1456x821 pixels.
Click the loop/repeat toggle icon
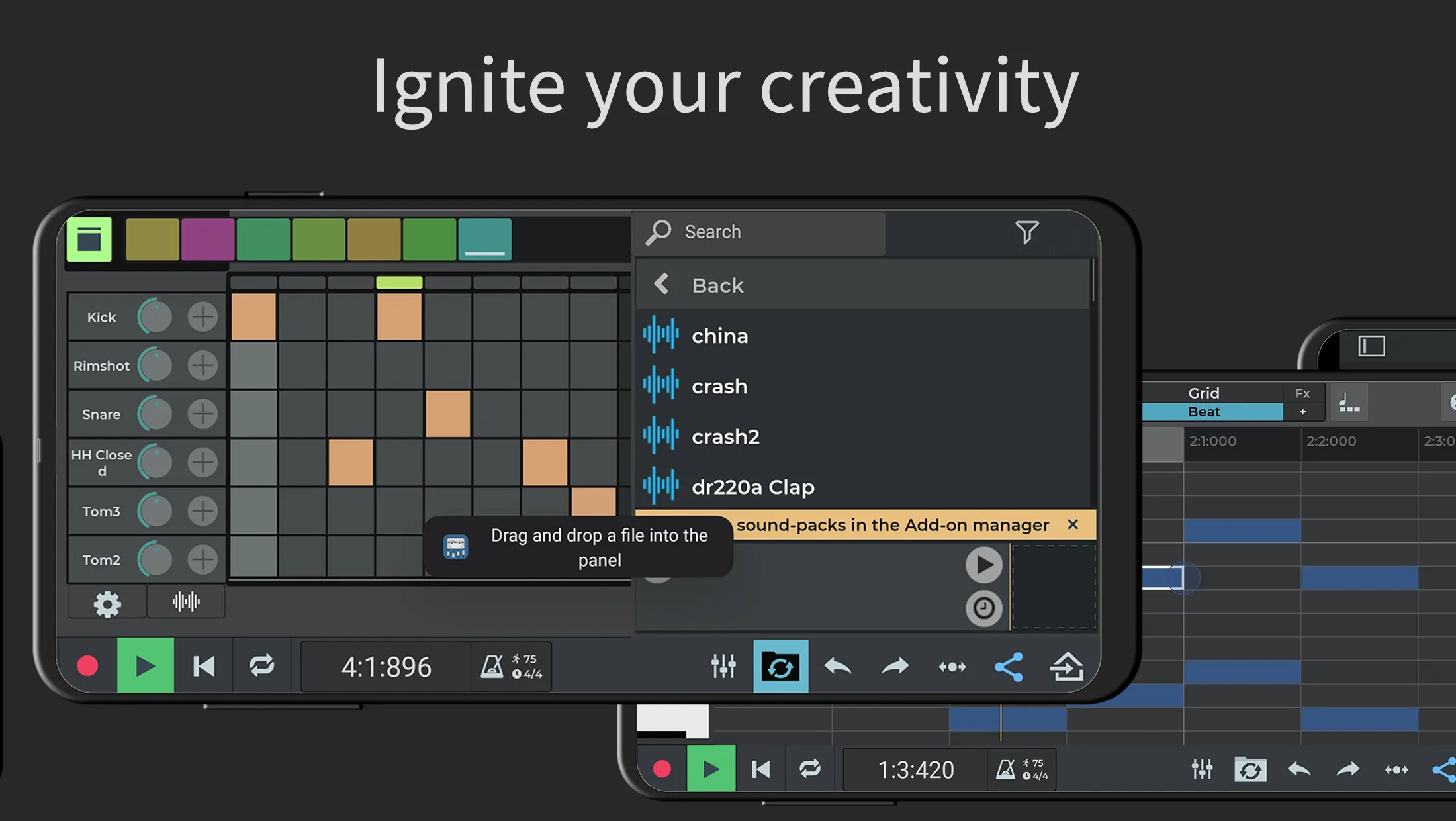click(260, 666)
